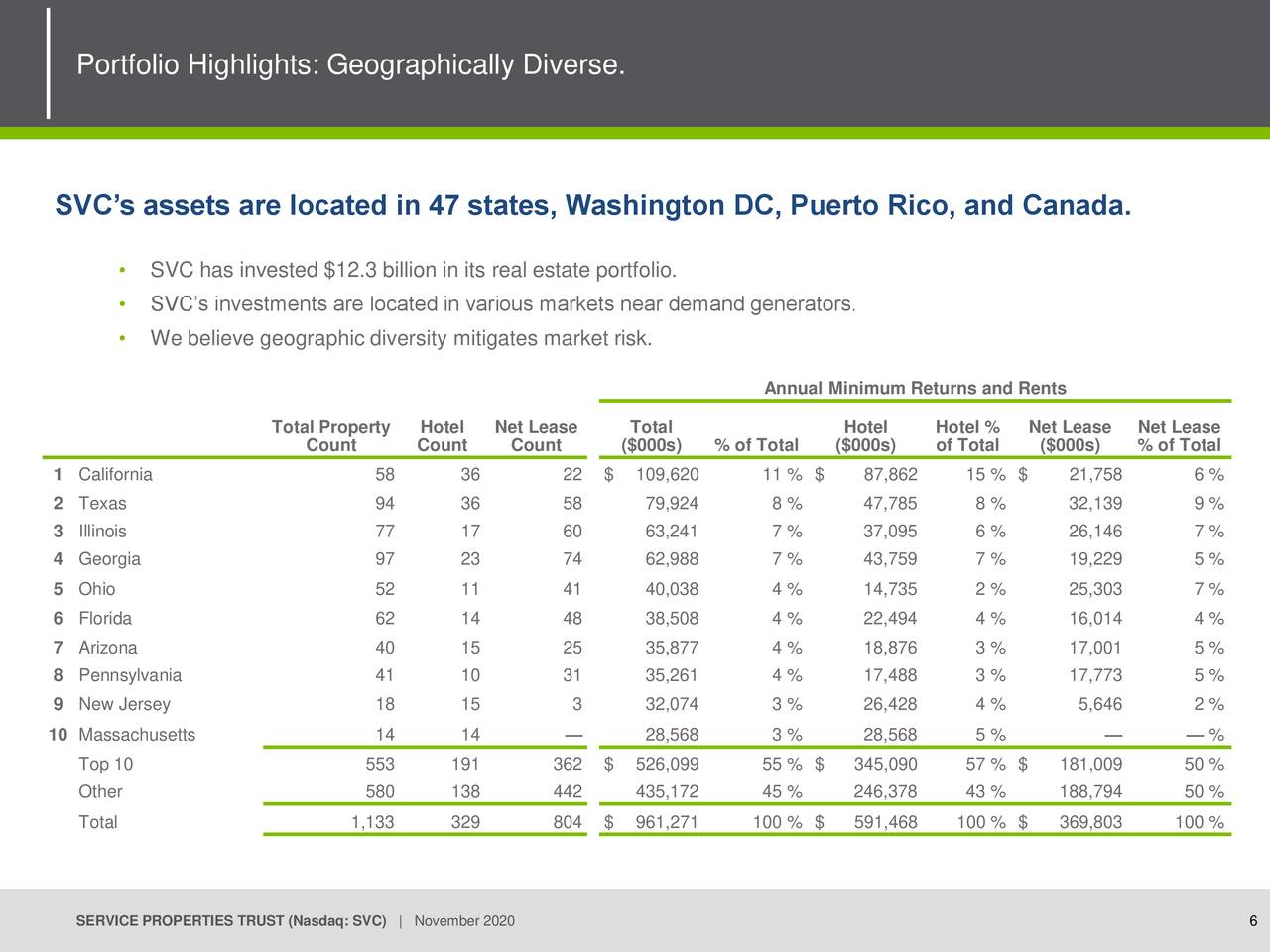Select the 'Total Property Count' column header
This screenshot has width=1270, height=952.
pyautogui.click(x=330, y=436)
